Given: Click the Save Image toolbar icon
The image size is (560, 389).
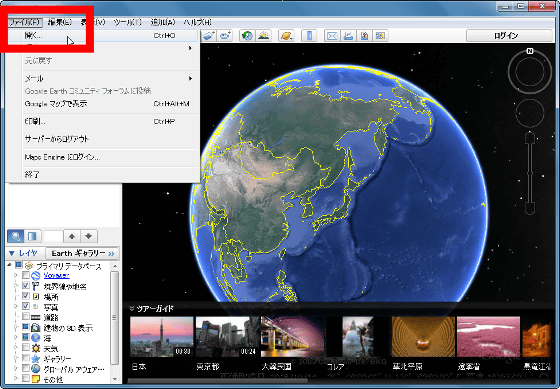Looking at the screenshot, I should [x=364, y=35].
